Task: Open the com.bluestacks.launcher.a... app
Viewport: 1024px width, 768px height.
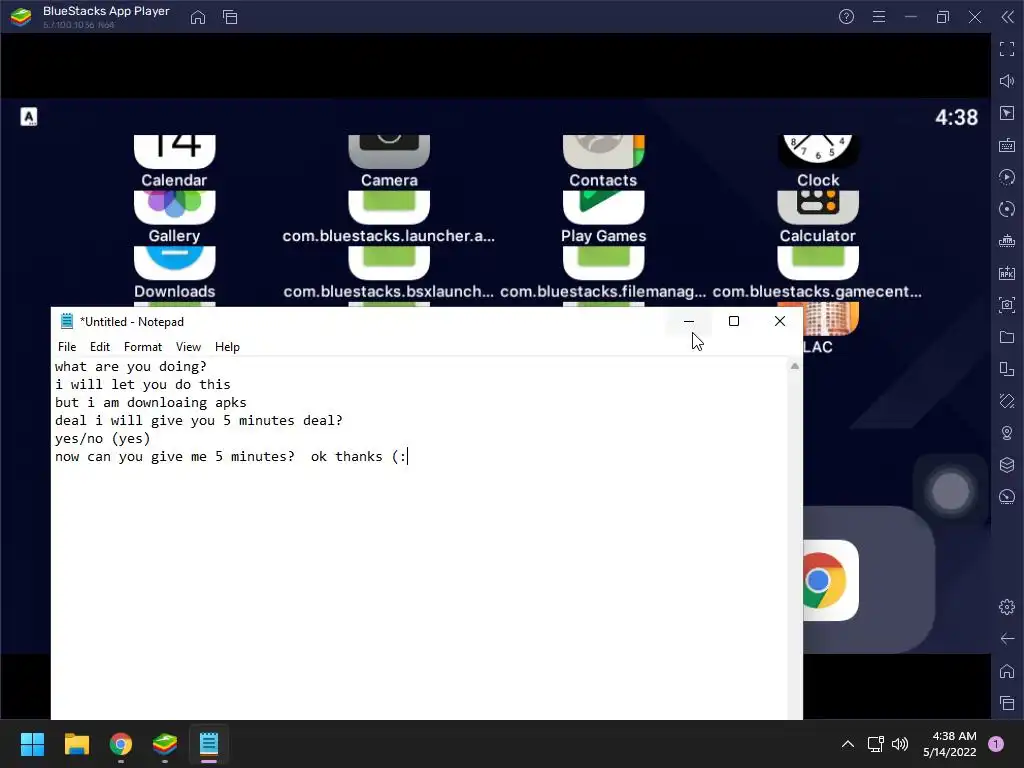Action: pos(389,217)
